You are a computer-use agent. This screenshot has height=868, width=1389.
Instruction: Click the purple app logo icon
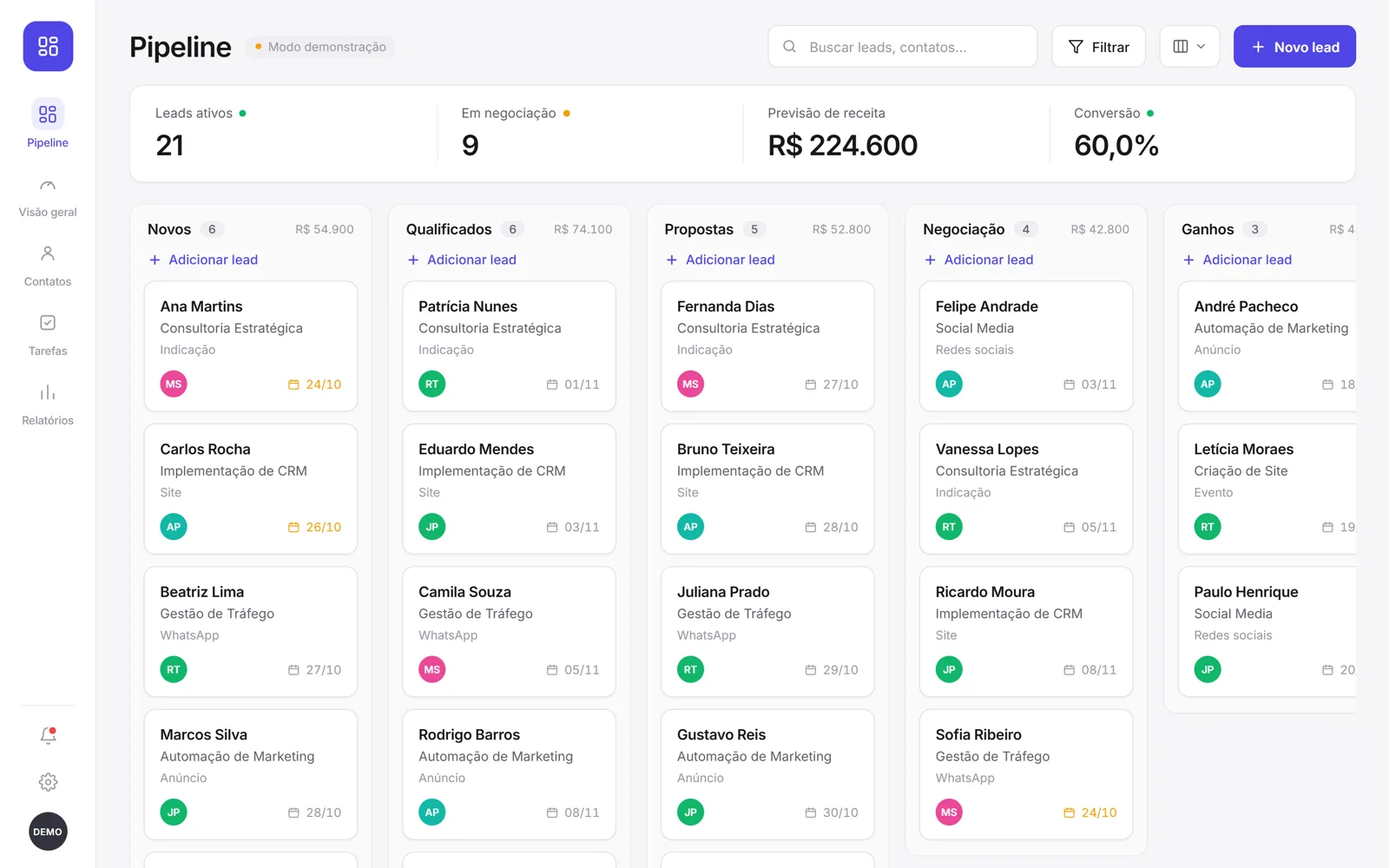48,46
